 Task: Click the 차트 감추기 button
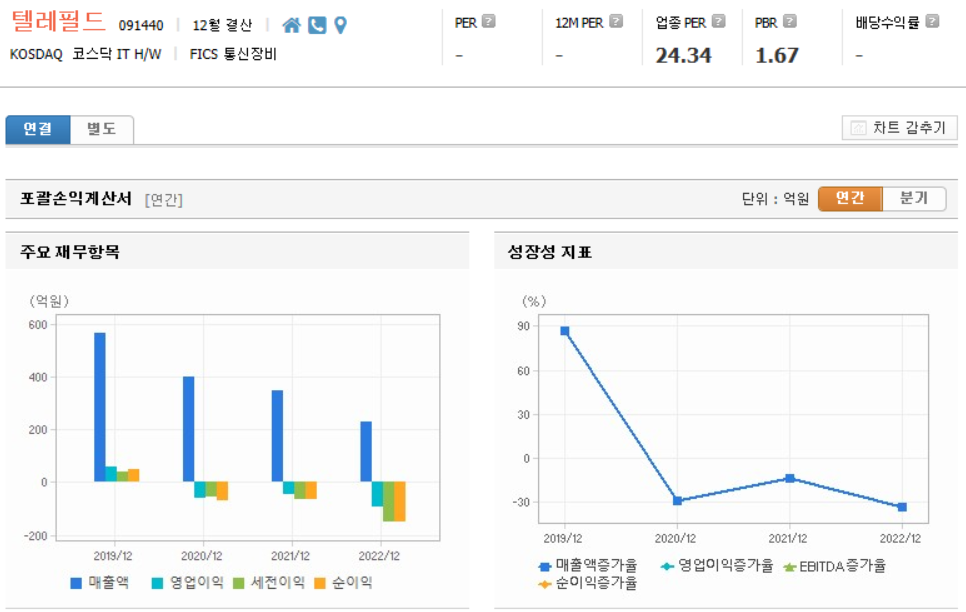pos(897,127)
